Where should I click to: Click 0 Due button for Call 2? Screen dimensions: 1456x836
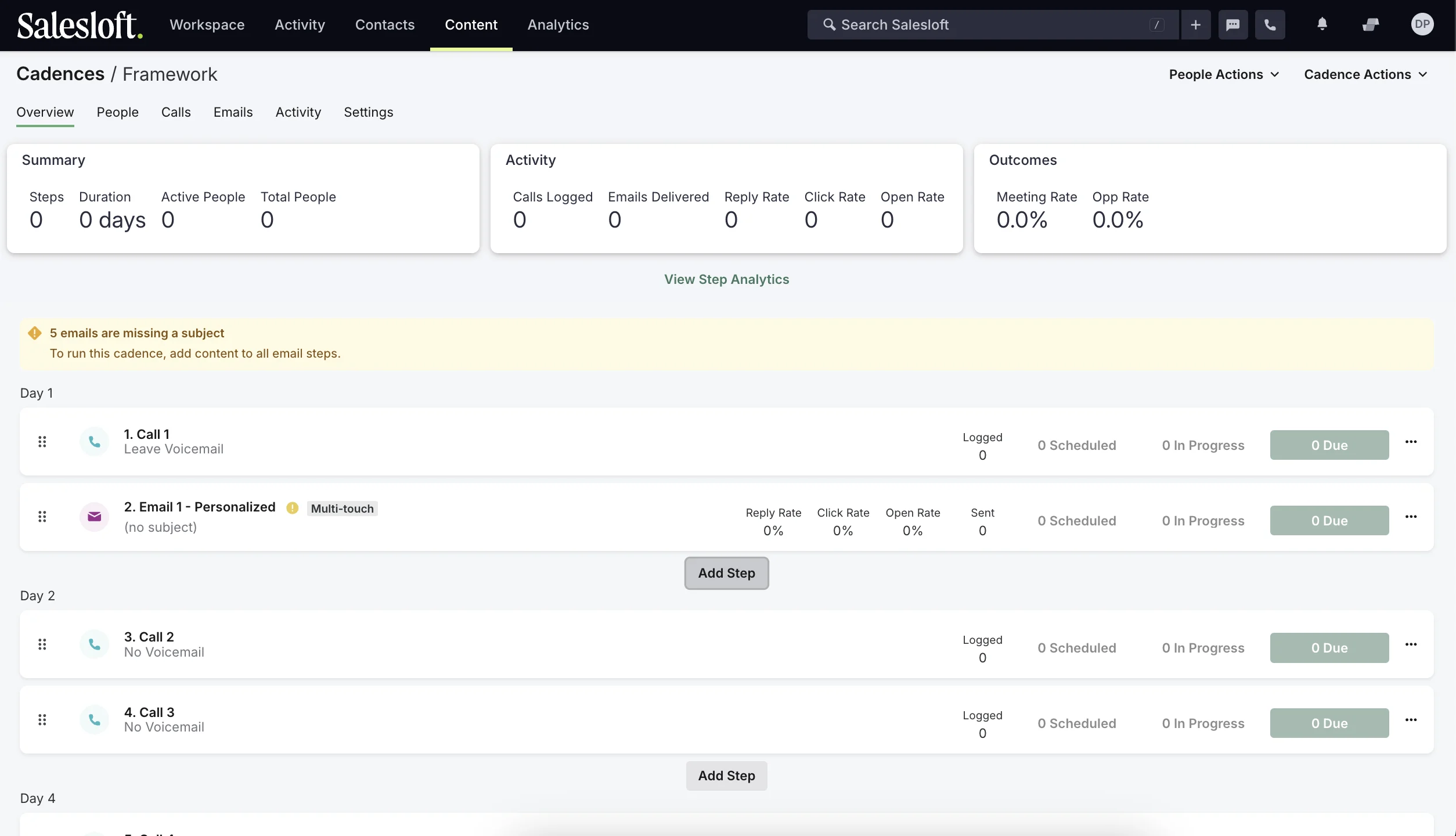(x=1329, y=648)
